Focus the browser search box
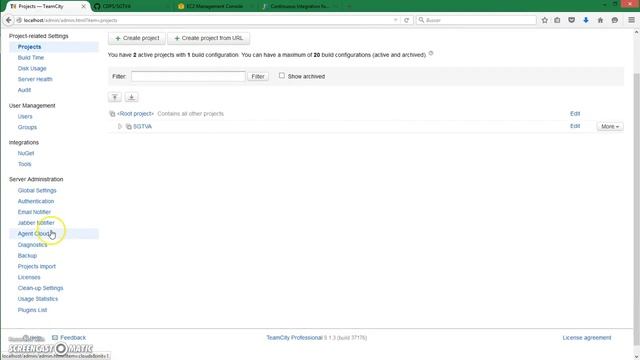Screen dimensions: 640x360 click(x=476, y=20)
